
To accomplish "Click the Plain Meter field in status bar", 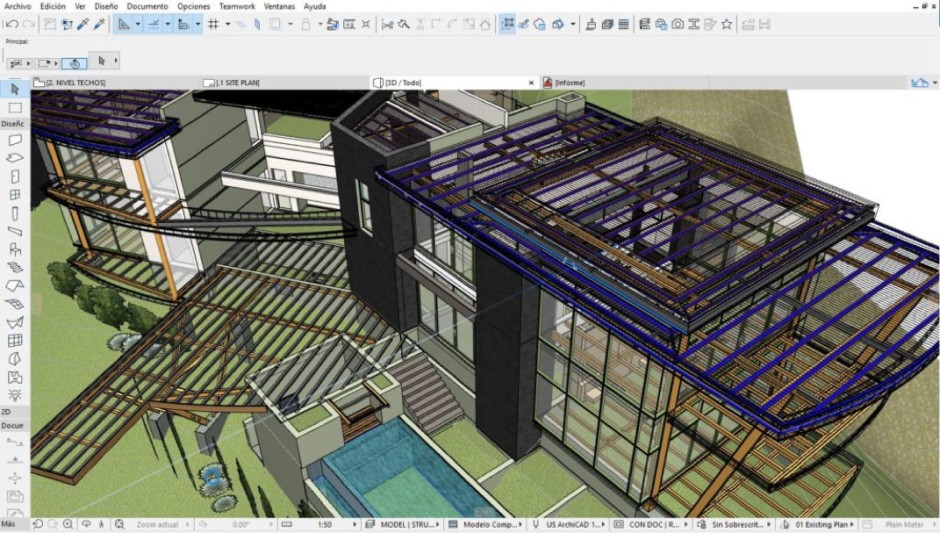I will pos(907,523).
